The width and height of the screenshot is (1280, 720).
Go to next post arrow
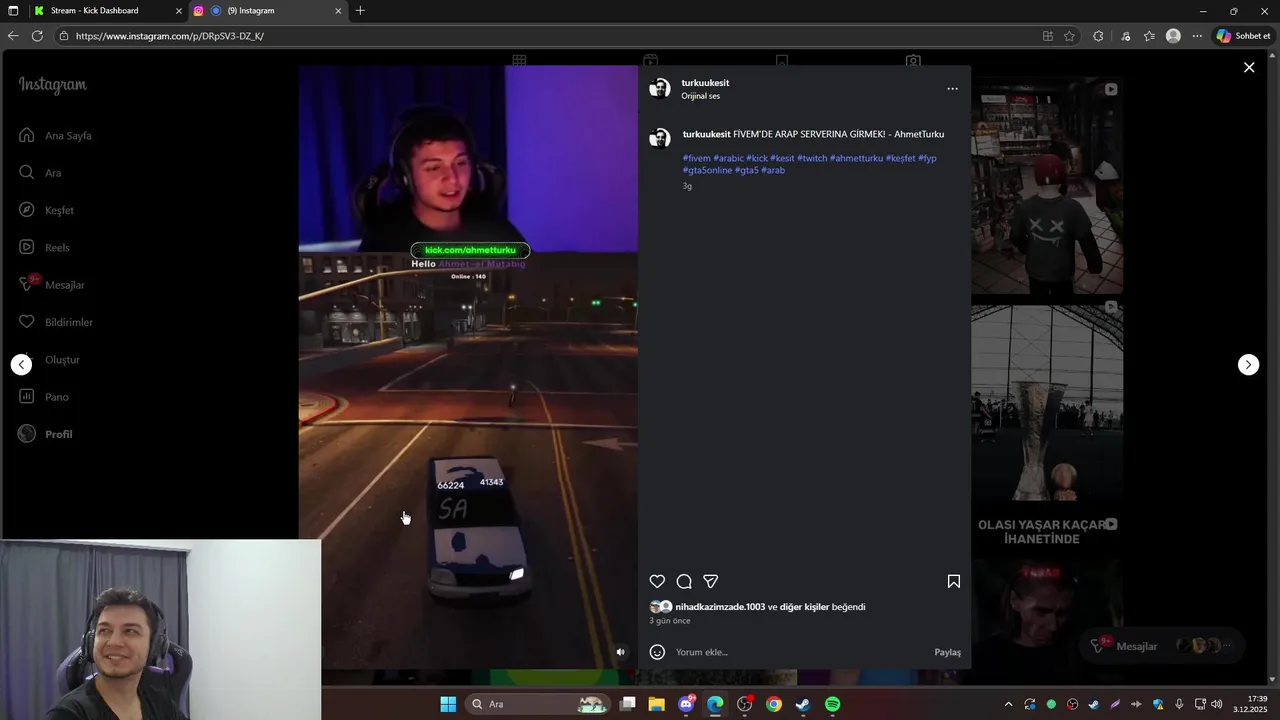tap(1249, 365)
